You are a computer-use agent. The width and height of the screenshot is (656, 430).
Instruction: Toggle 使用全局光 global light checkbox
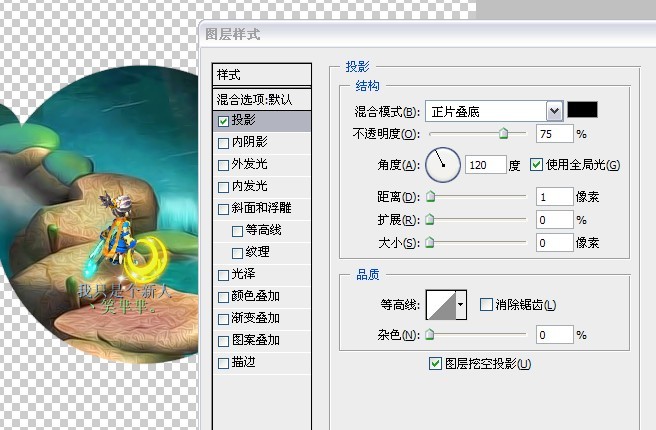tap(537, 165)
